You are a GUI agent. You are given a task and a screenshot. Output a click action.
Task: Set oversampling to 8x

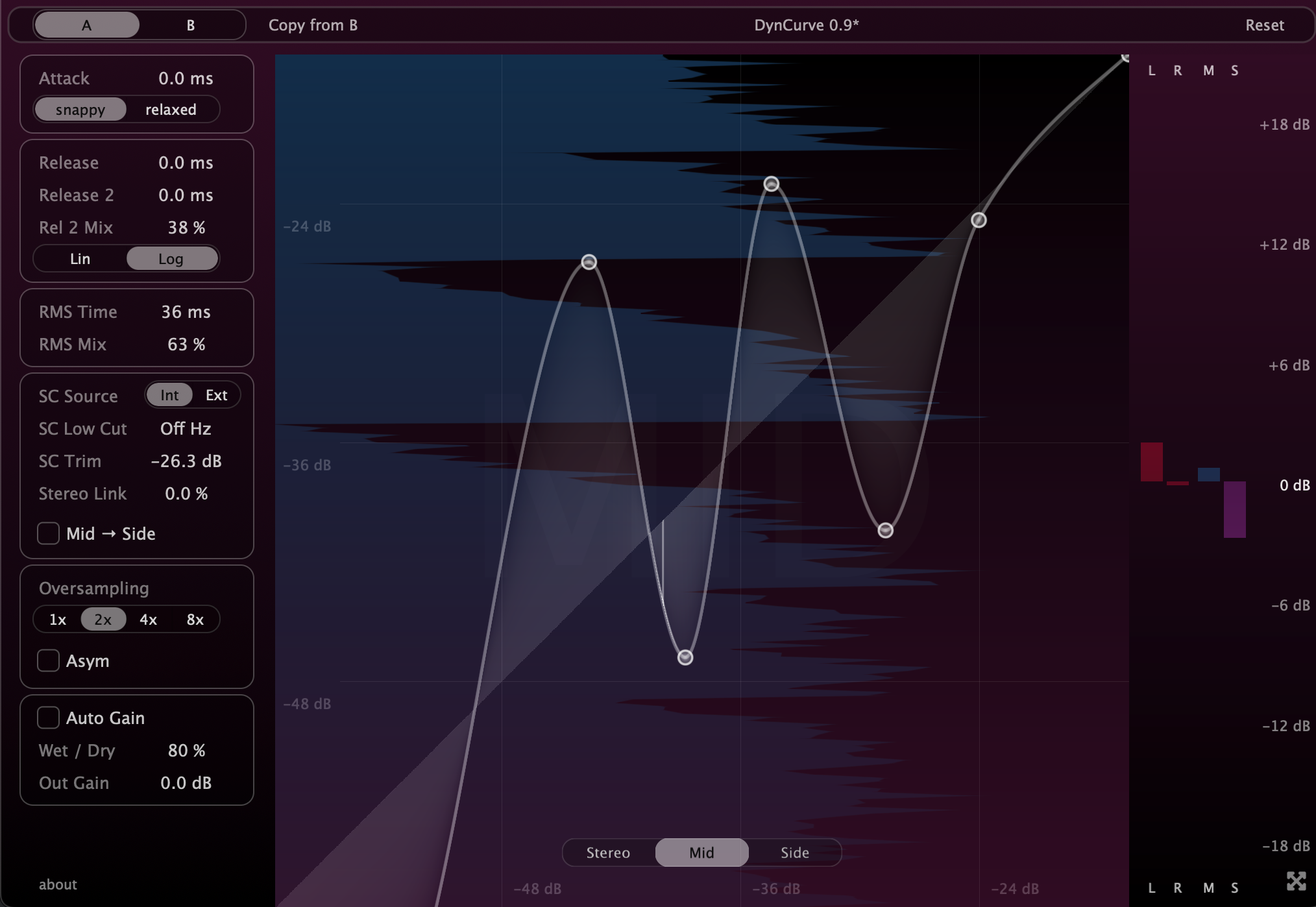pyautogui.click(x=195, y=620)
